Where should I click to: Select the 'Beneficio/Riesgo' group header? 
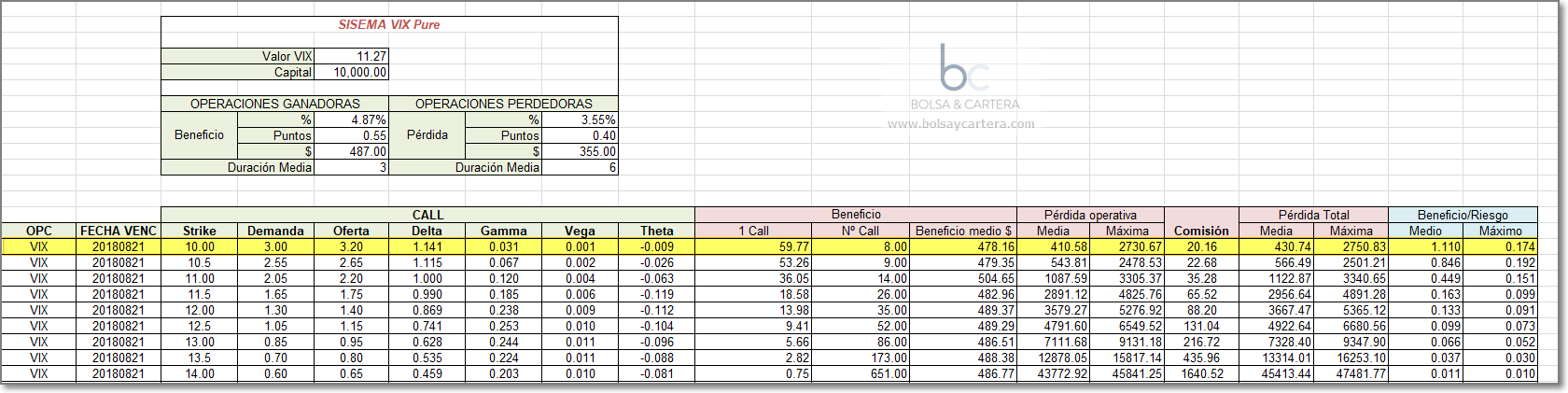1463,215
